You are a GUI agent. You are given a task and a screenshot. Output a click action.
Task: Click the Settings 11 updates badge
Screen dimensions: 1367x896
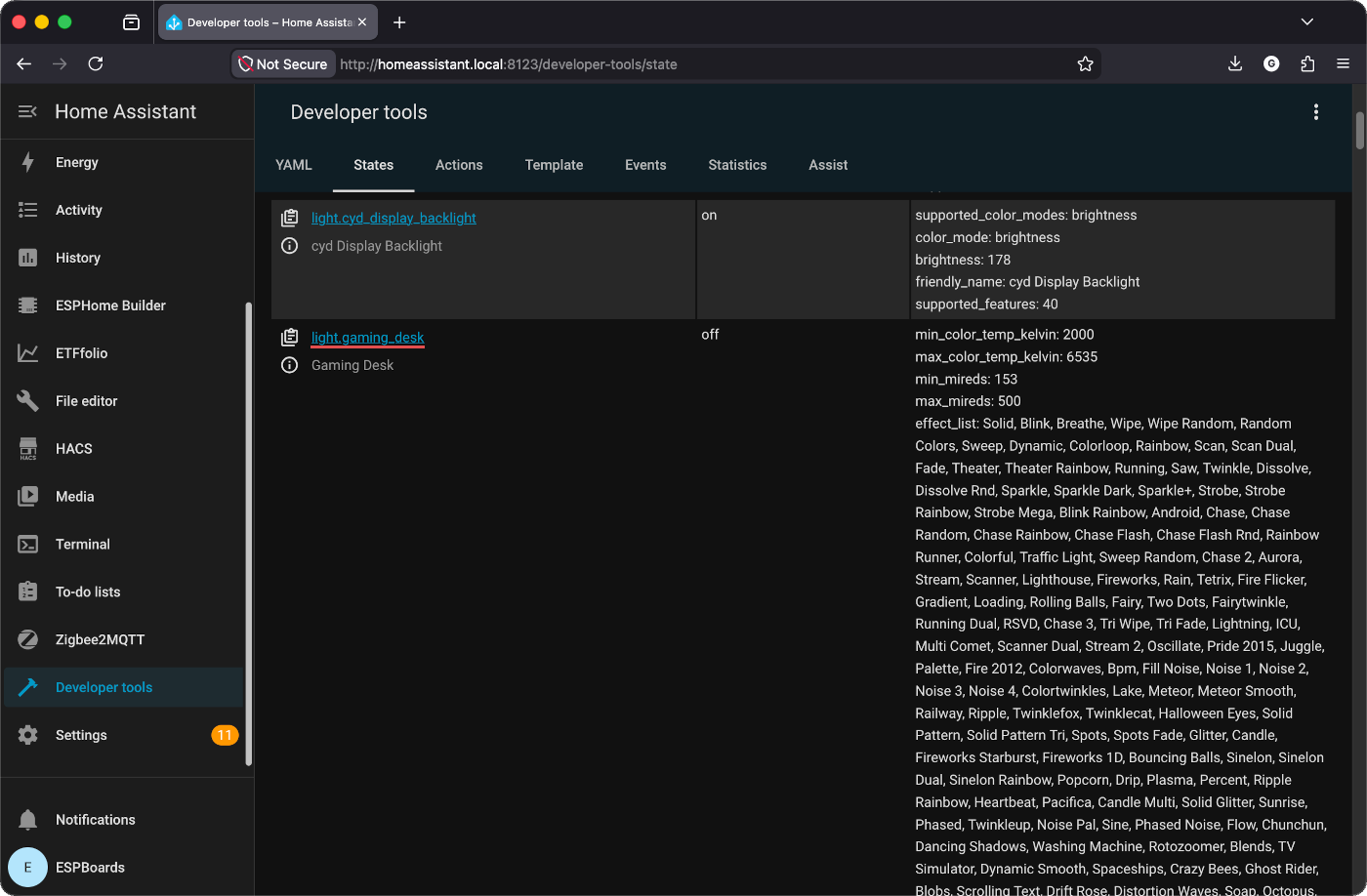pos(225,736)
